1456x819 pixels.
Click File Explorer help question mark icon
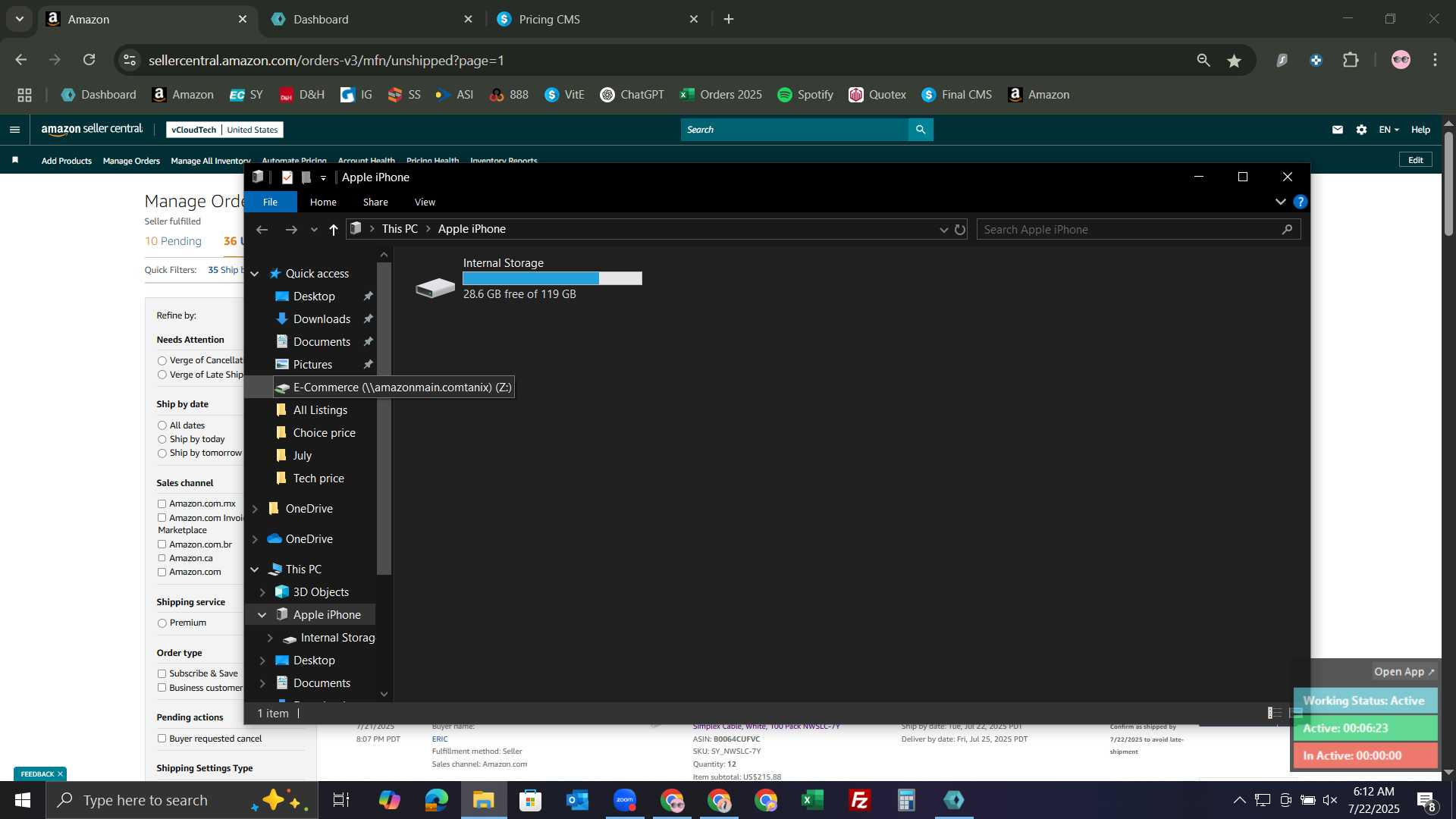click(x=1300, y=202)
